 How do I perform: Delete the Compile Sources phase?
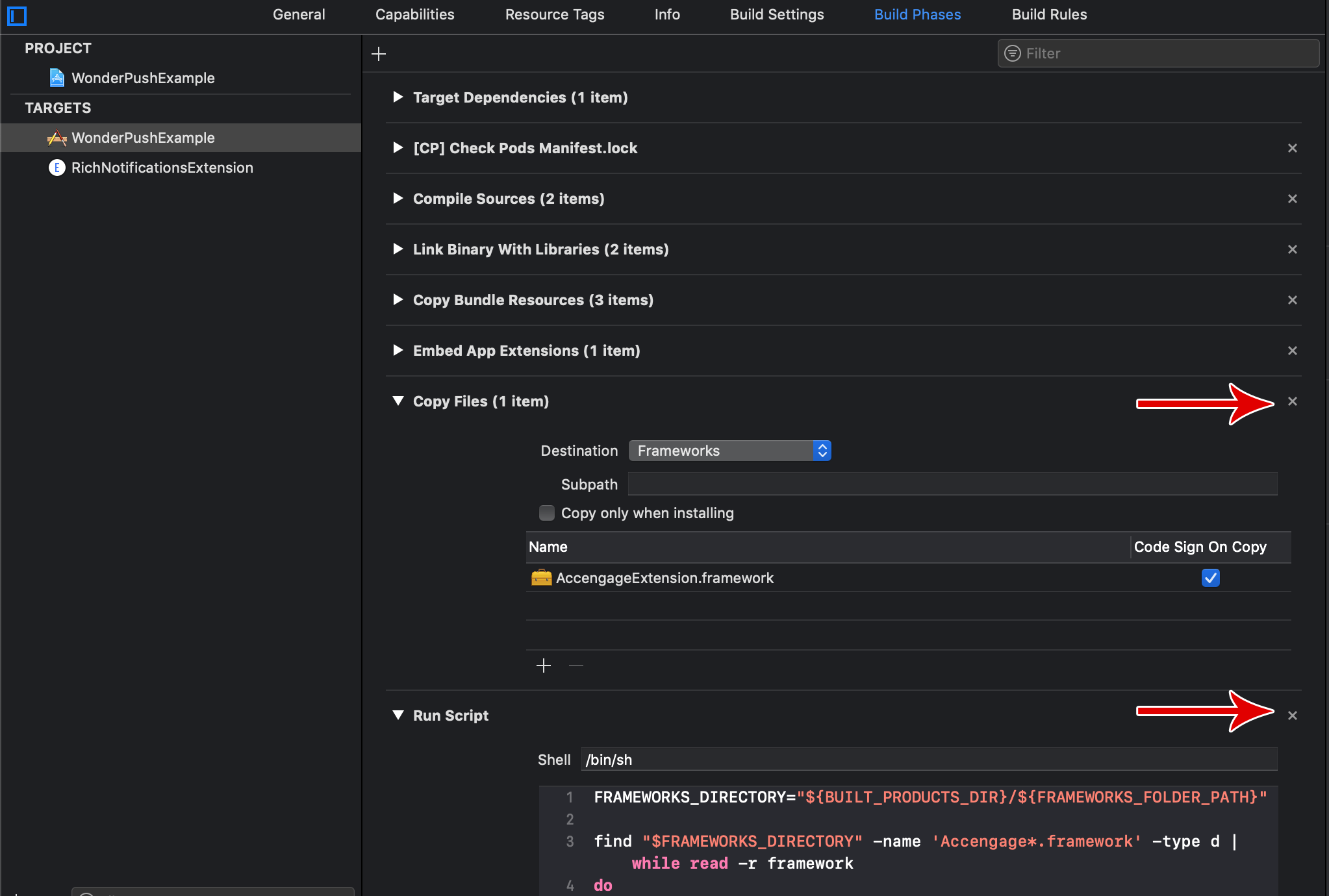(1293, 199)
